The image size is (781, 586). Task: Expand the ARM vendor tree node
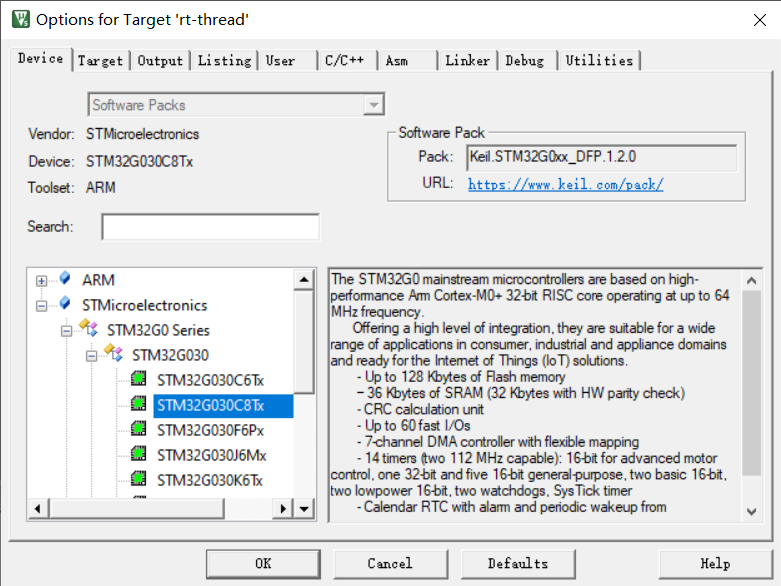tap(42, 281)
